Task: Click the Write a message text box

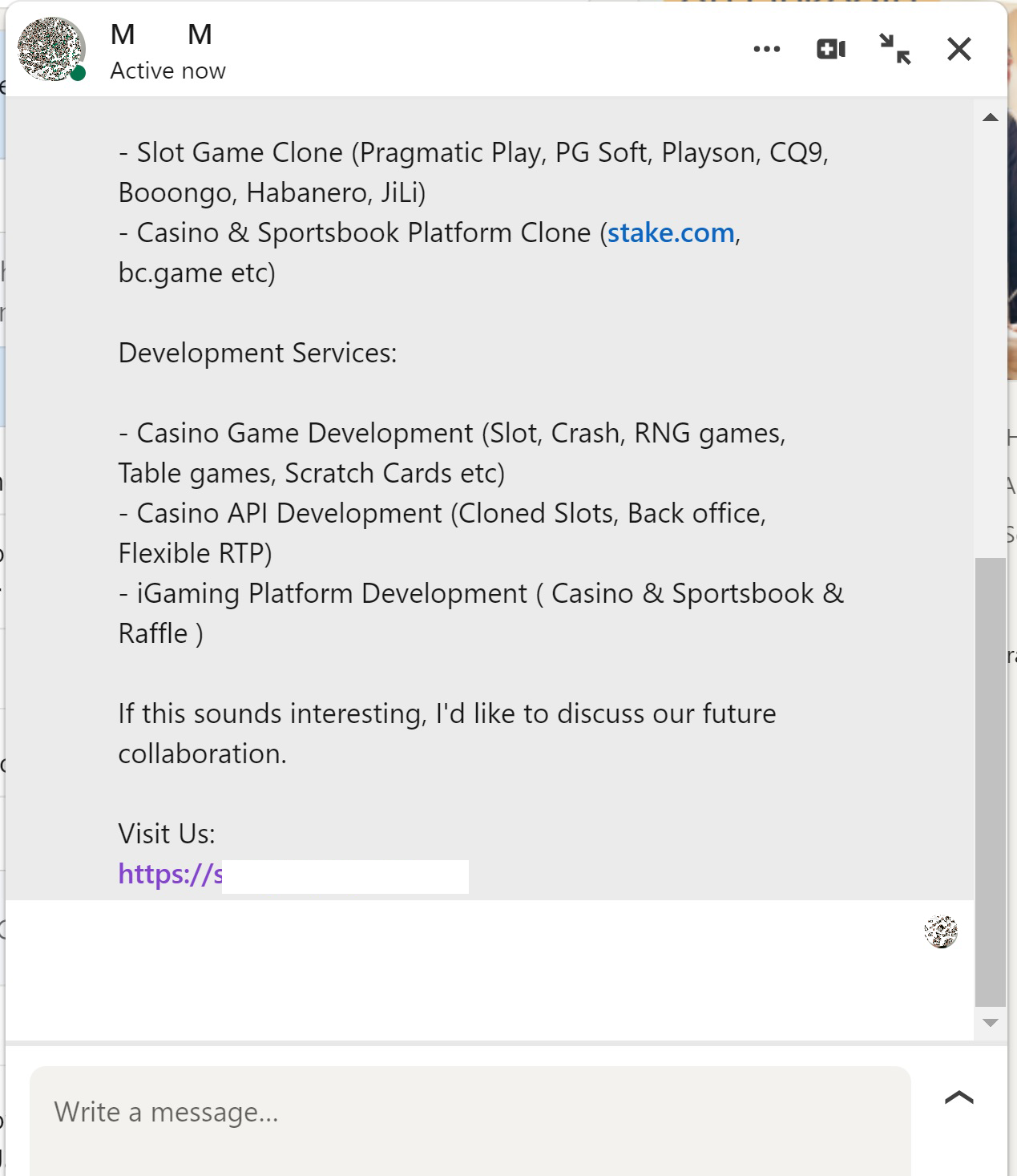Action: pos(470,1120)
